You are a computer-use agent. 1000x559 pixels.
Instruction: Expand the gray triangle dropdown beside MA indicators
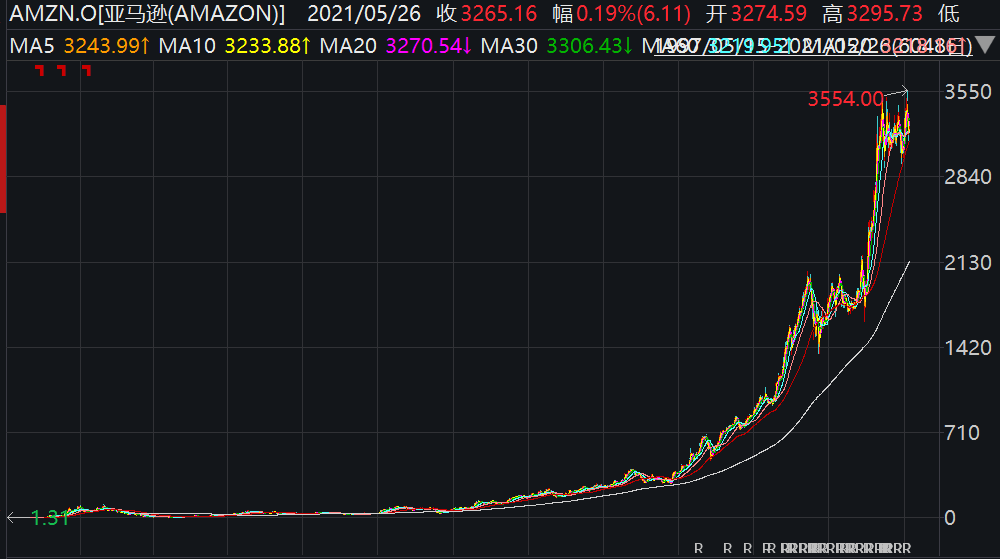(985, 45)
